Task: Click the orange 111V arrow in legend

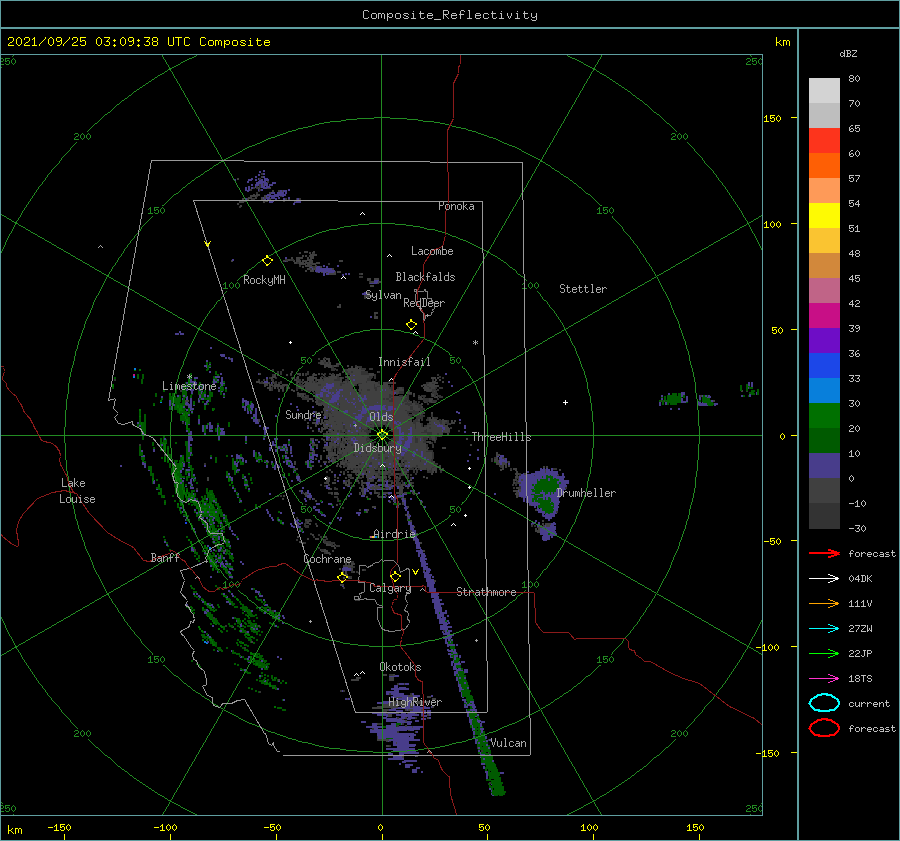Action: tap(824, 603)
